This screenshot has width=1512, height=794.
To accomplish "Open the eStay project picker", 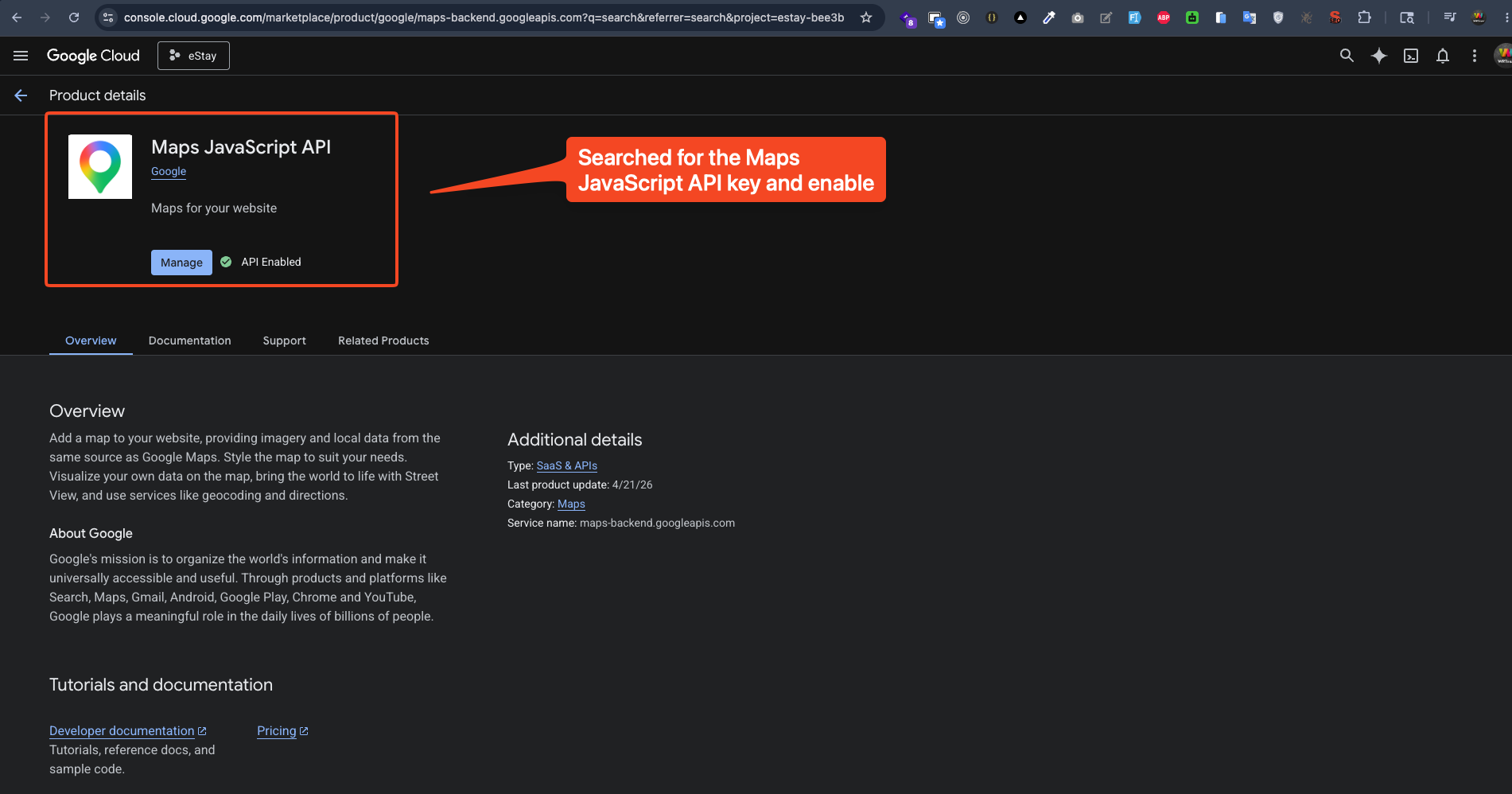I will click(x=193, y=56).
